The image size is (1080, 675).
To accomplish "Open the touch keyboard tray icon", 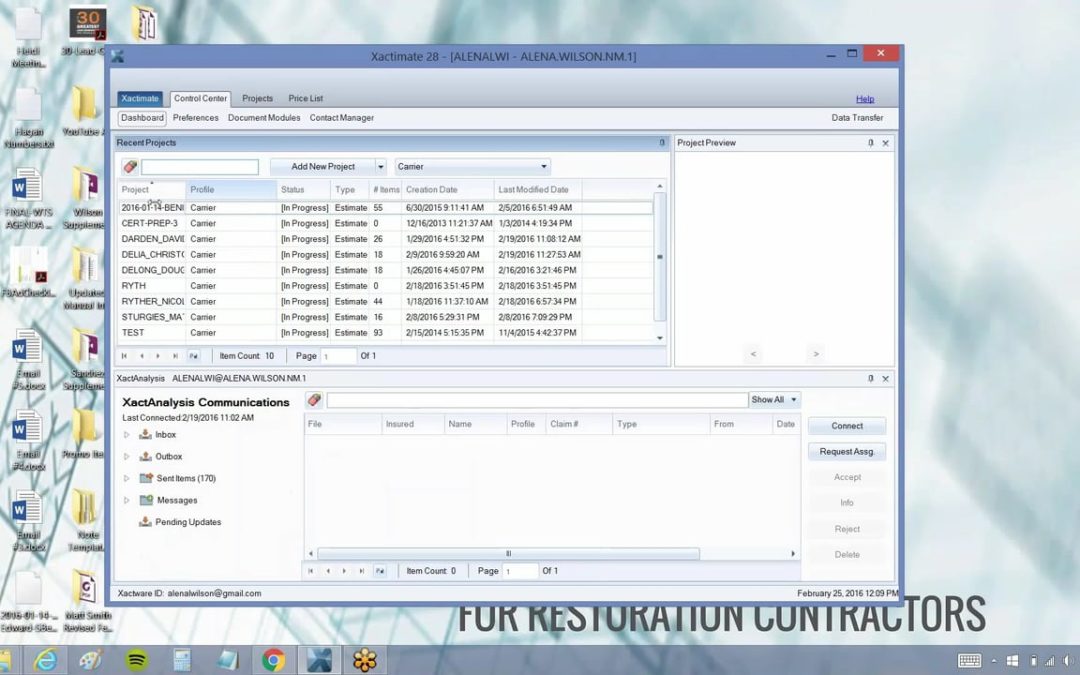I will click(969, 661).
